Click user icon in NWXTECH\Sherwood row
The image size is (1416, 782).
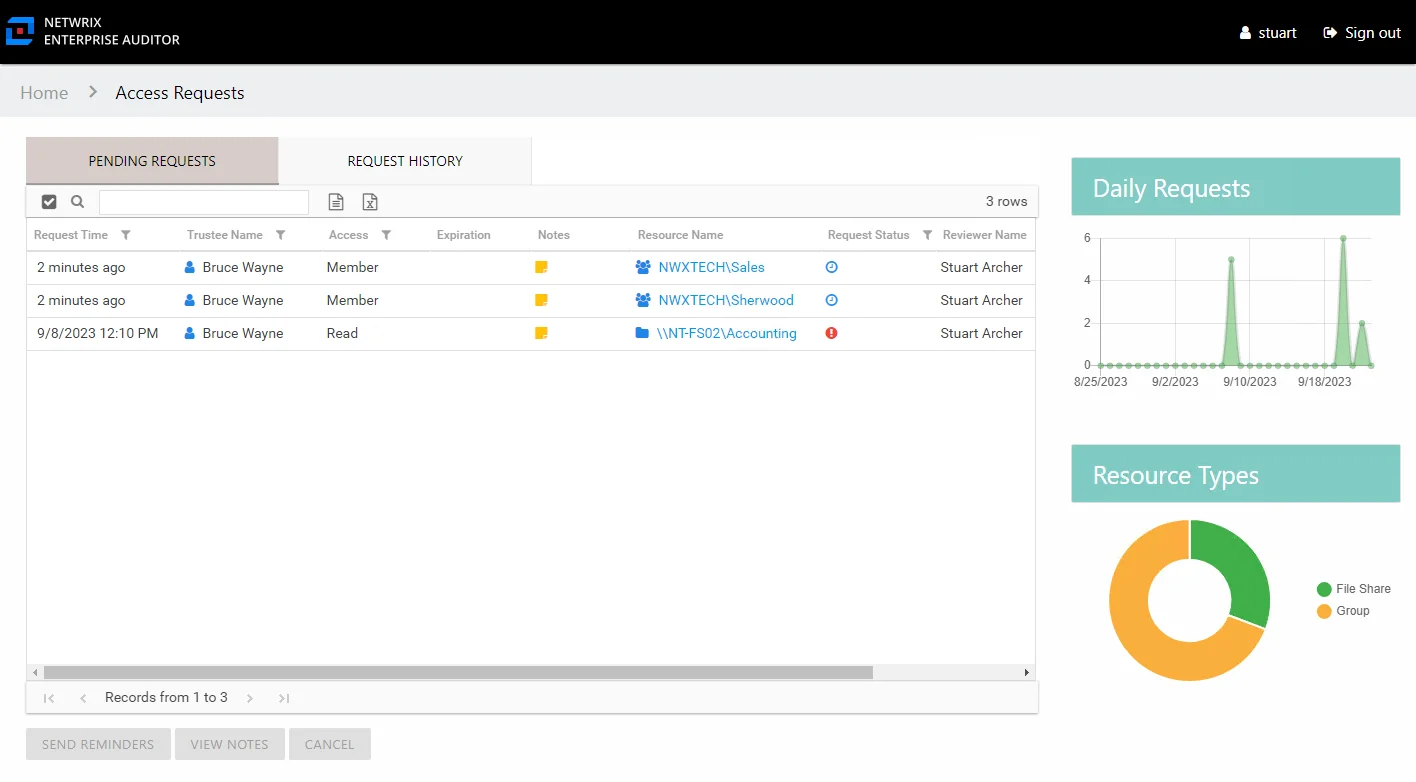click(x=190, y=300)
